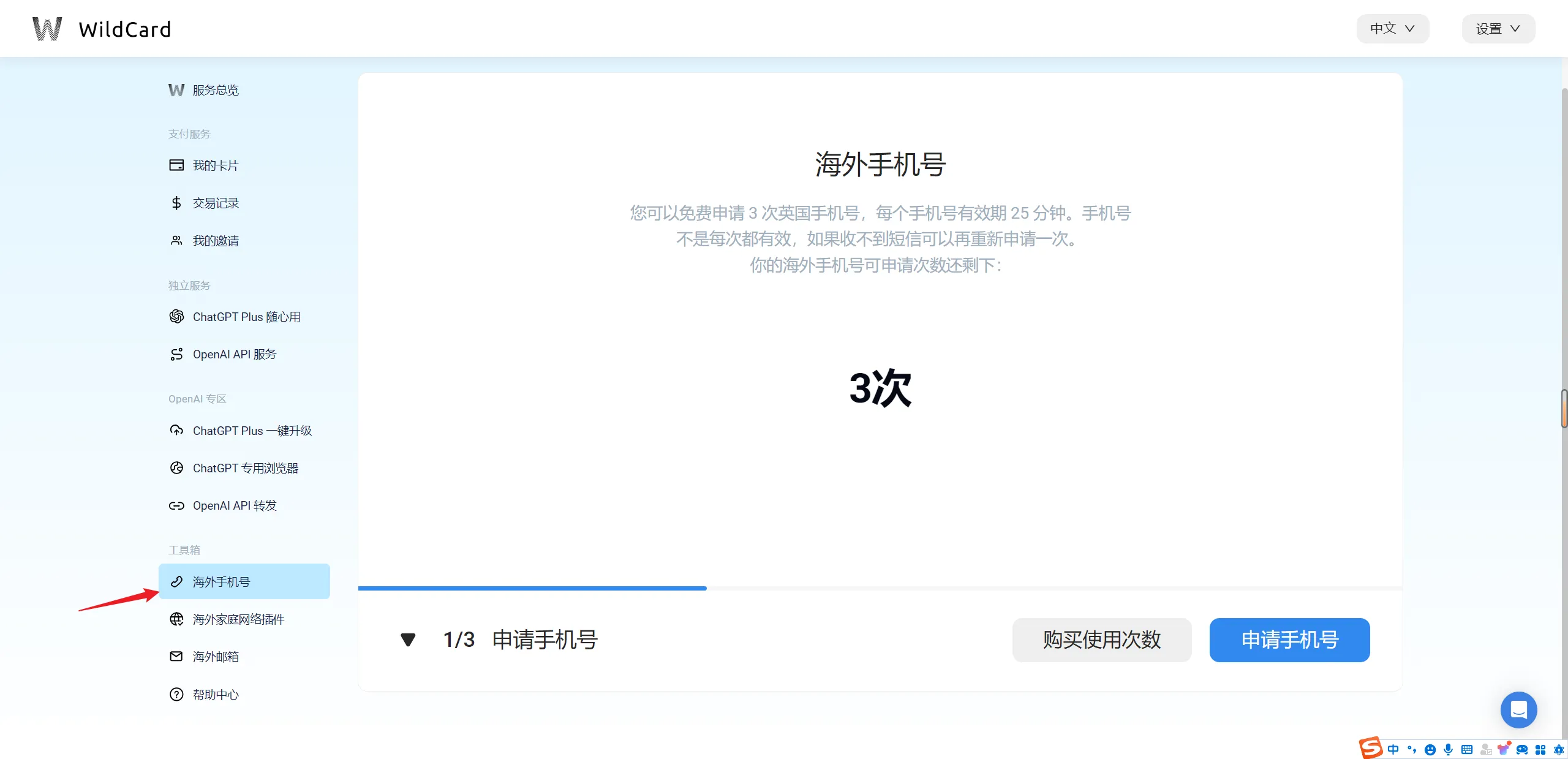Click the 购买使用次数 button
1568x759 pixels.
coord(1101,639)
